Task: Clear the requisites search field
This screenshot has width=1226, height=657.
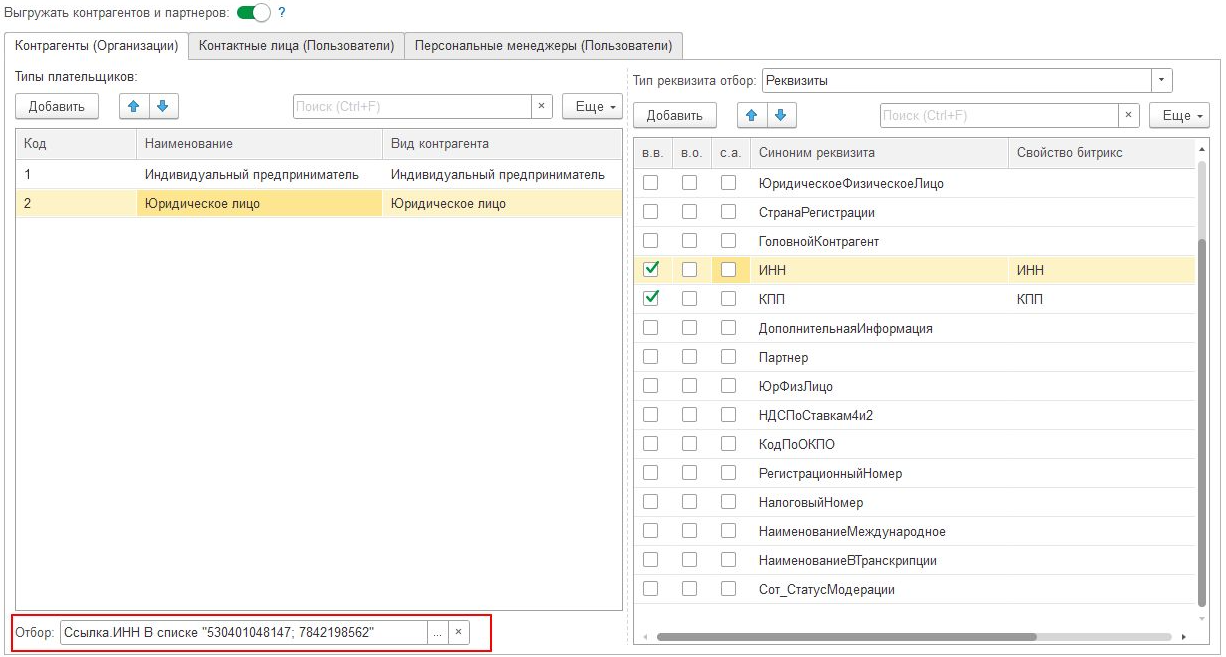Action: click(x=1128, y=115)
